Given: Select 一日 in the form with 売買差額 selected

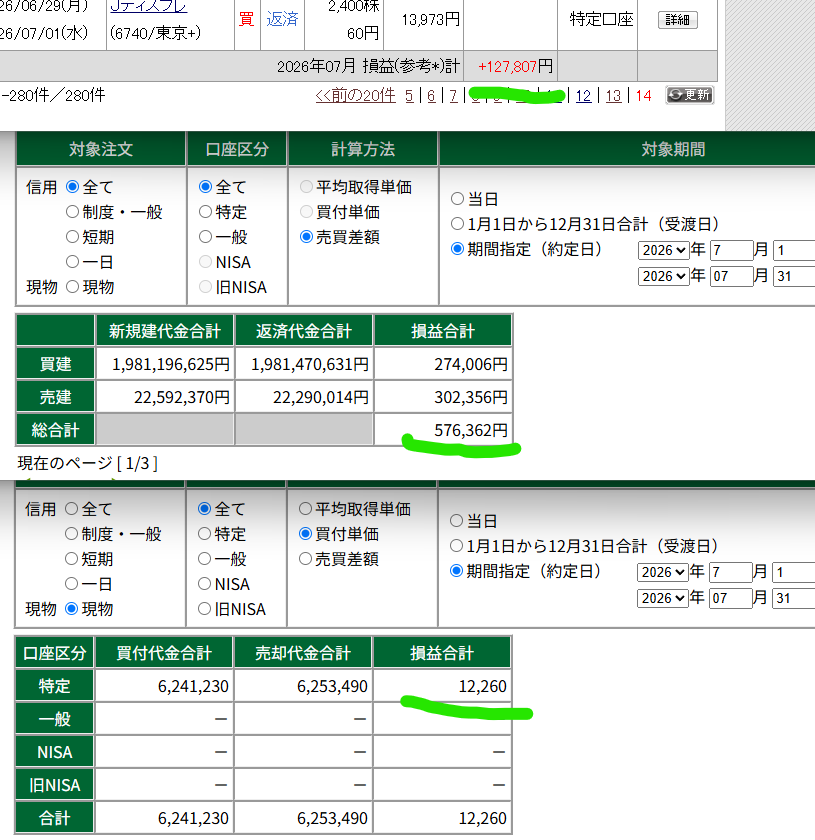Looking at the screenshot, I should [72, 262].
